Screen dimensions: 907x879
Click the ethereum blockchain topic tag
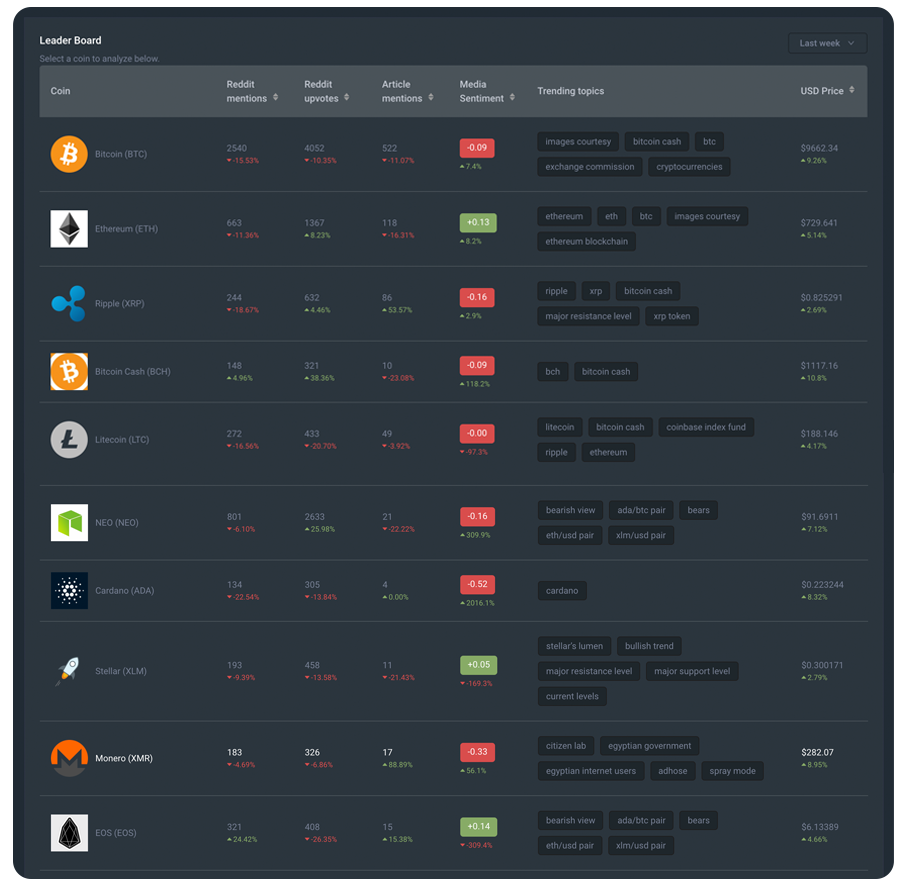[586, 241]
